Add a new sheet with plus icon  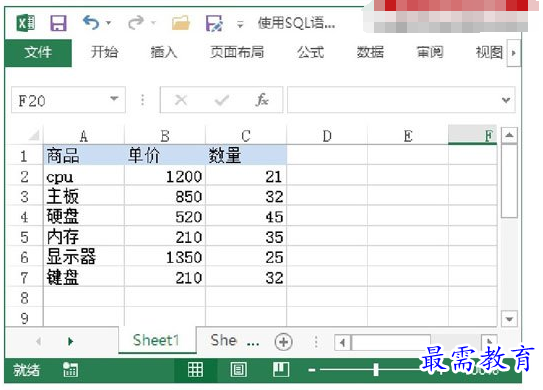[283, 342]
